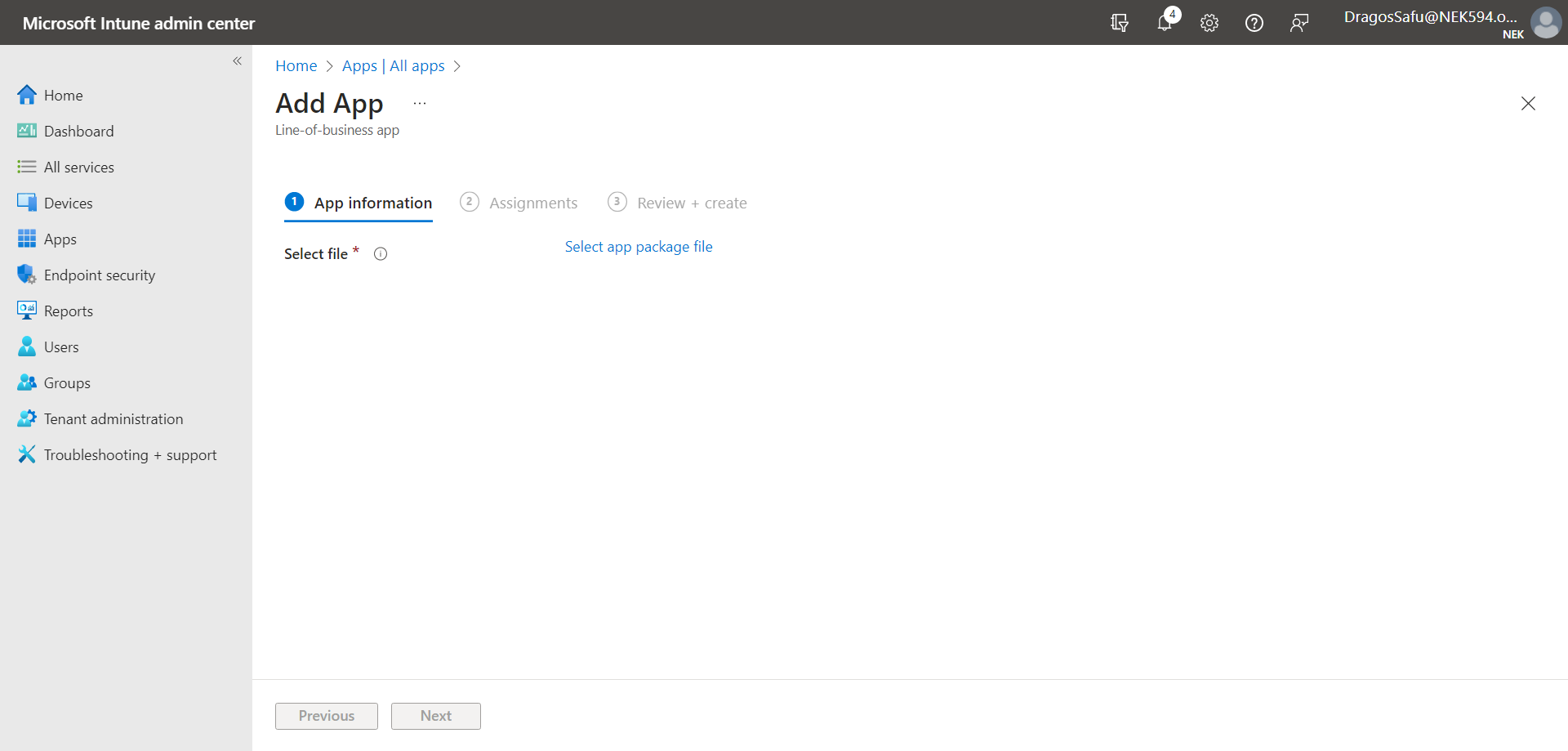Open Home in the sidebar menu
Screen dimensions: 1568x751
(64, 96)
